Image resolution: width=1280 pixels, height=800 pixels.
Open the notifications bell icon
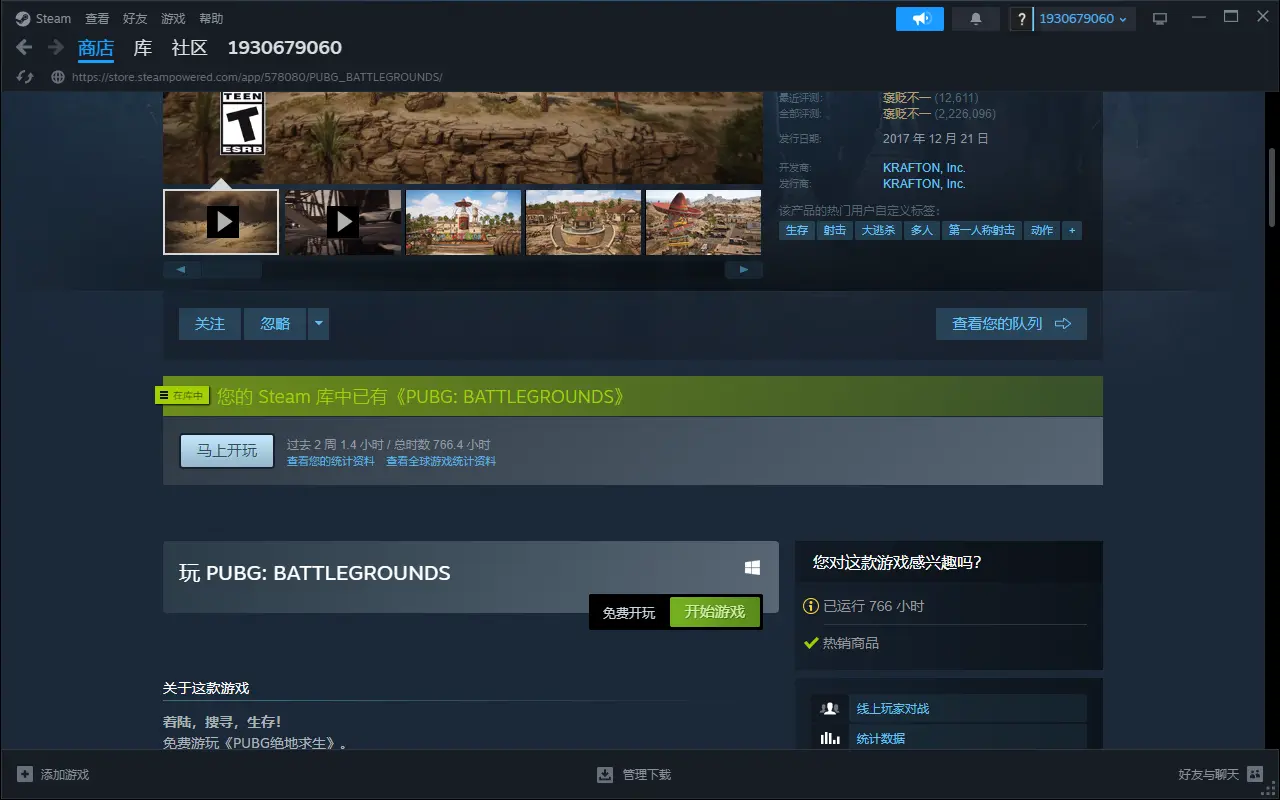pyautogui.click(x=976, y=19)
